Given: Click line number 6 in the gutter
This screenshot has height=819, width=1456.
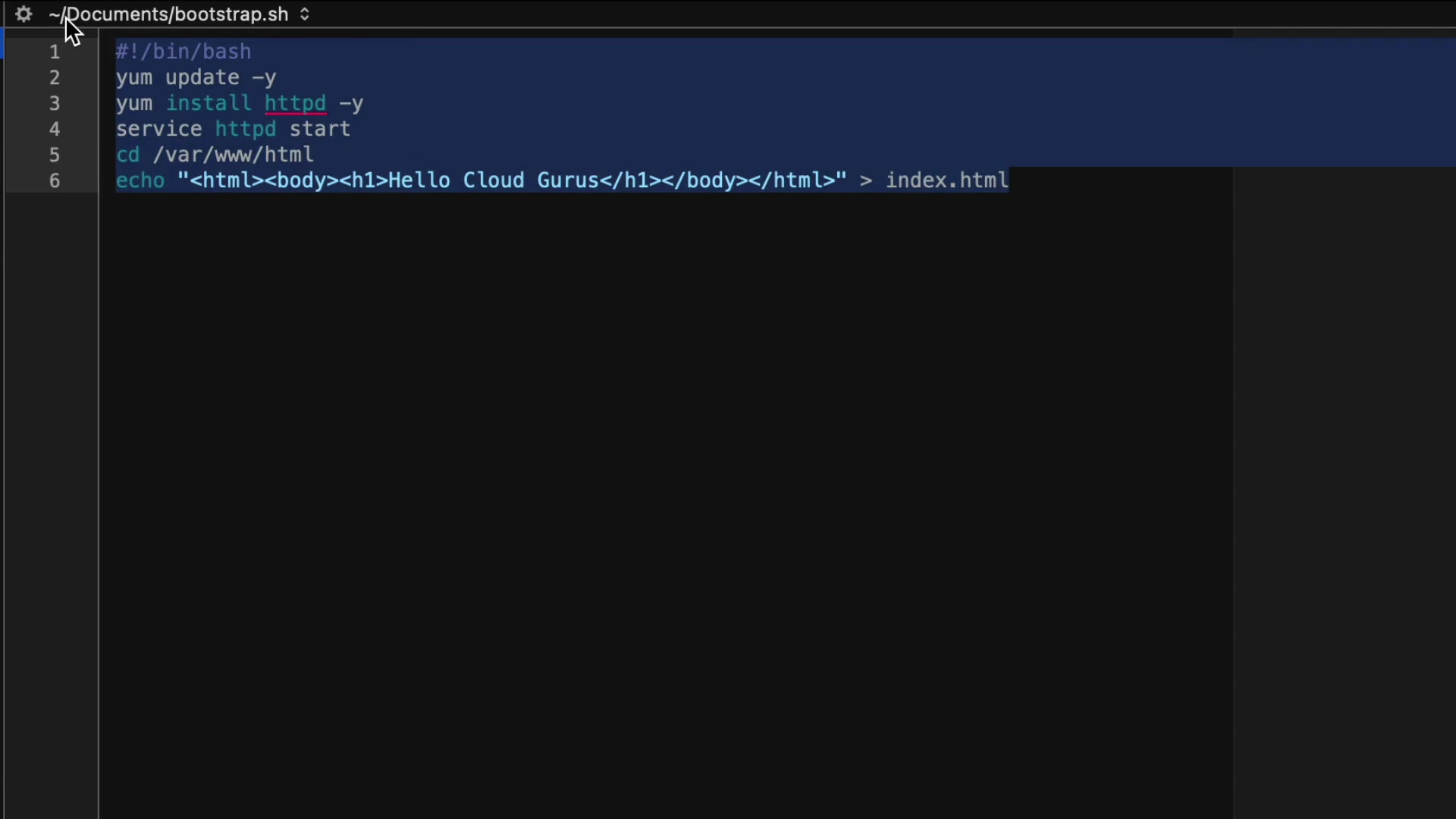Looking at the screenshot, I should (x=55, y=181).
